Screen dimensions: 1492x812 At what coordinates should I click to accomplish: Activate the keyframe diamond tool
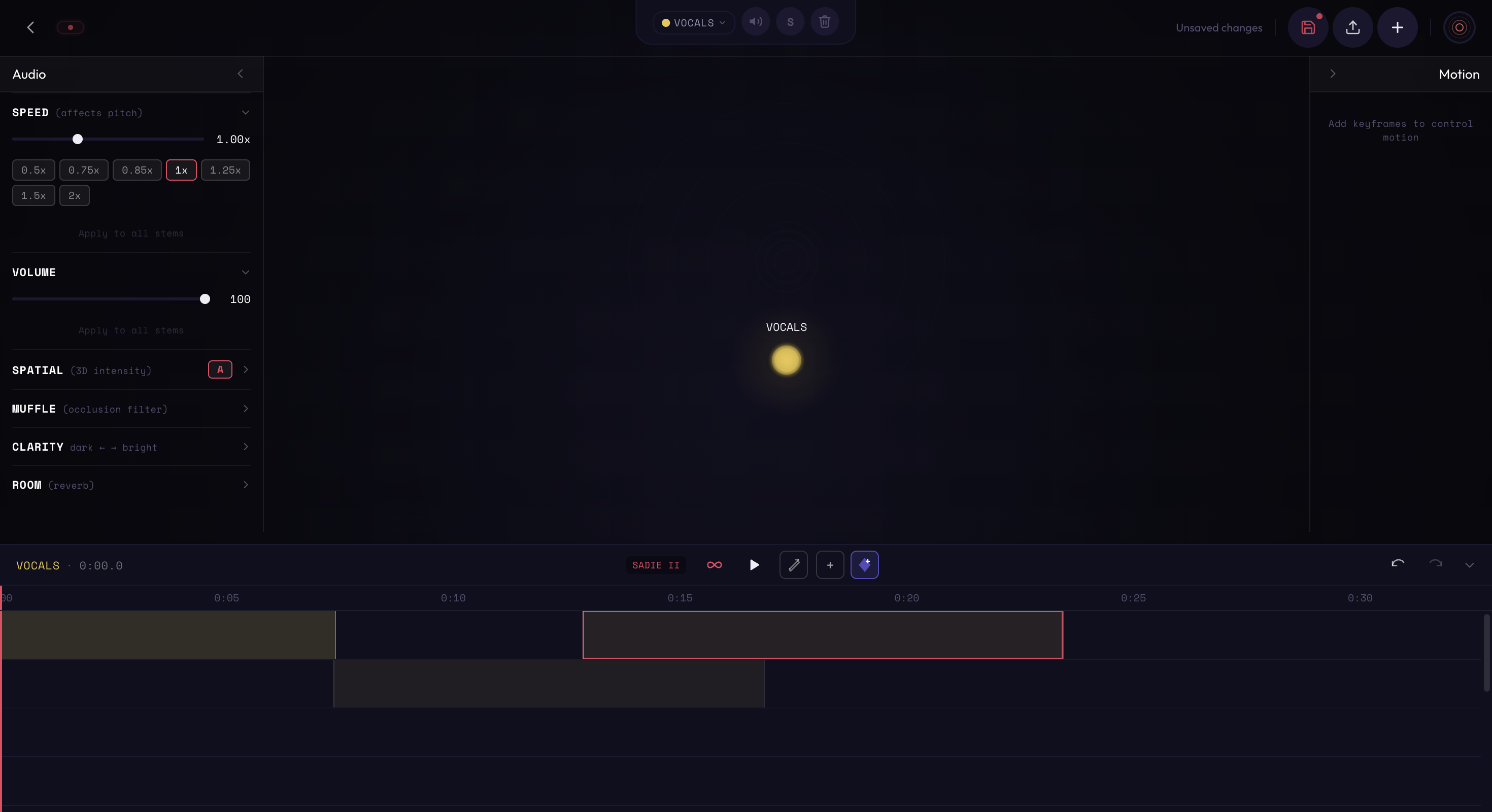(x=864, y=565)
